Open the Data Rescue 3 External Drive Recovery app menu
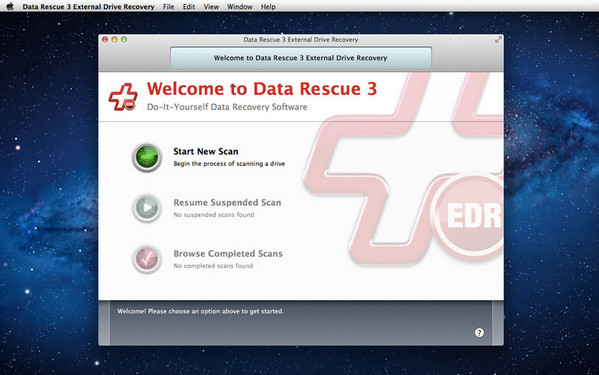599x375 pixels. point(88,6)
